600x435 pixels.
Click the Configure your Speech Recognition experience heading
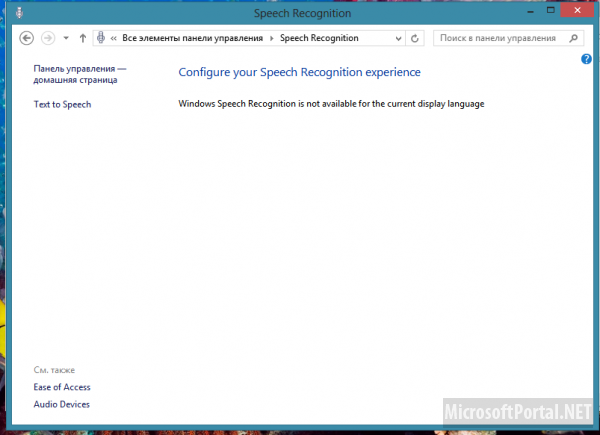coord(300,72)
